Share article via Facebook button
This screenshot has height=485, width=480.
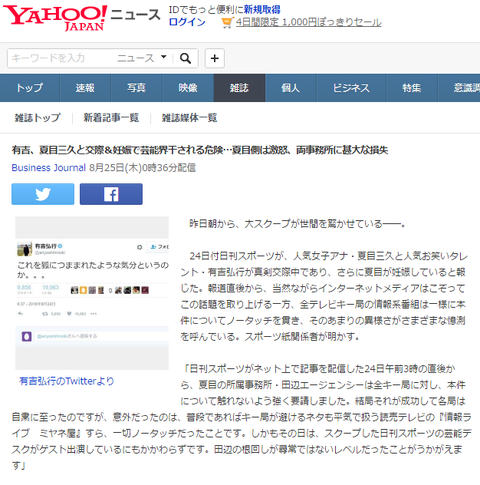coord(111,194)
